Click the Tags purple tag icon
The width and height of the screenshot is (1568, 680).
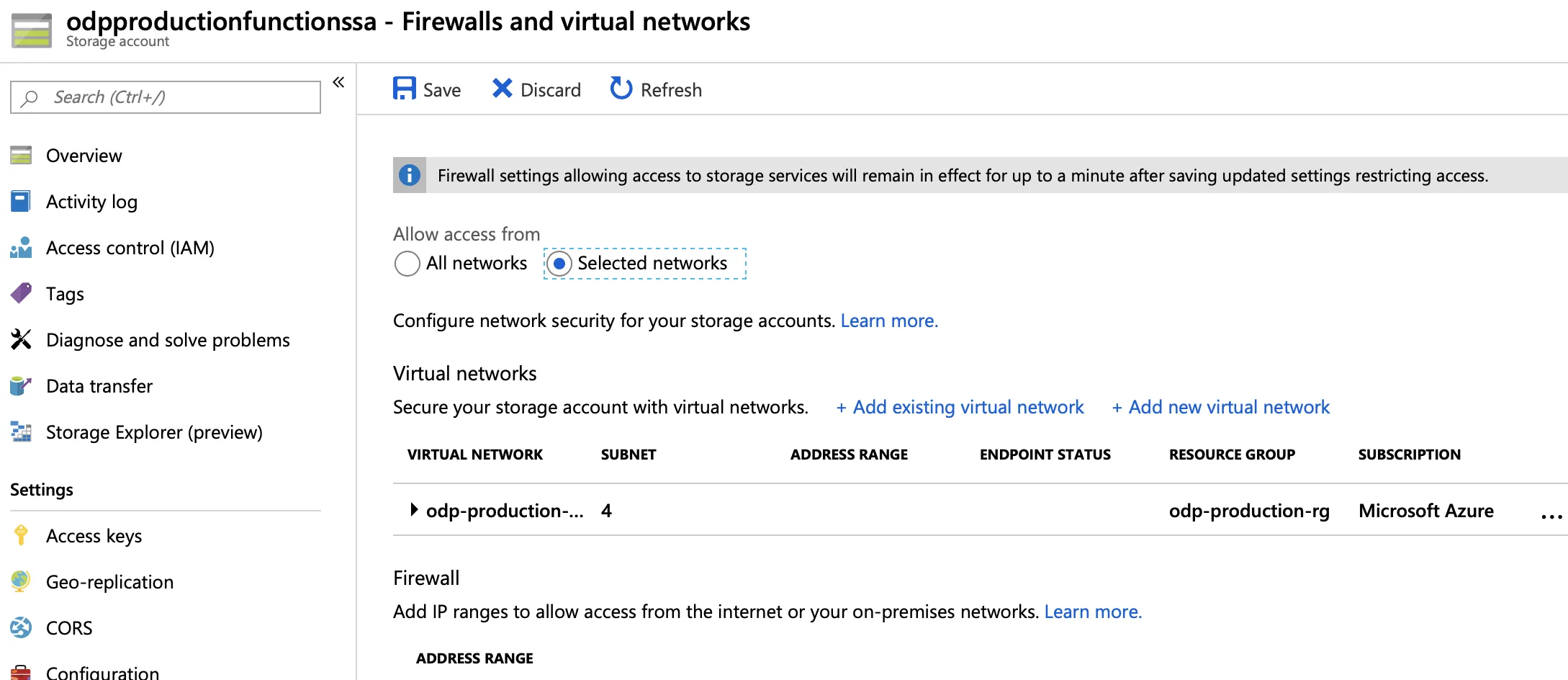coord(21,293)
